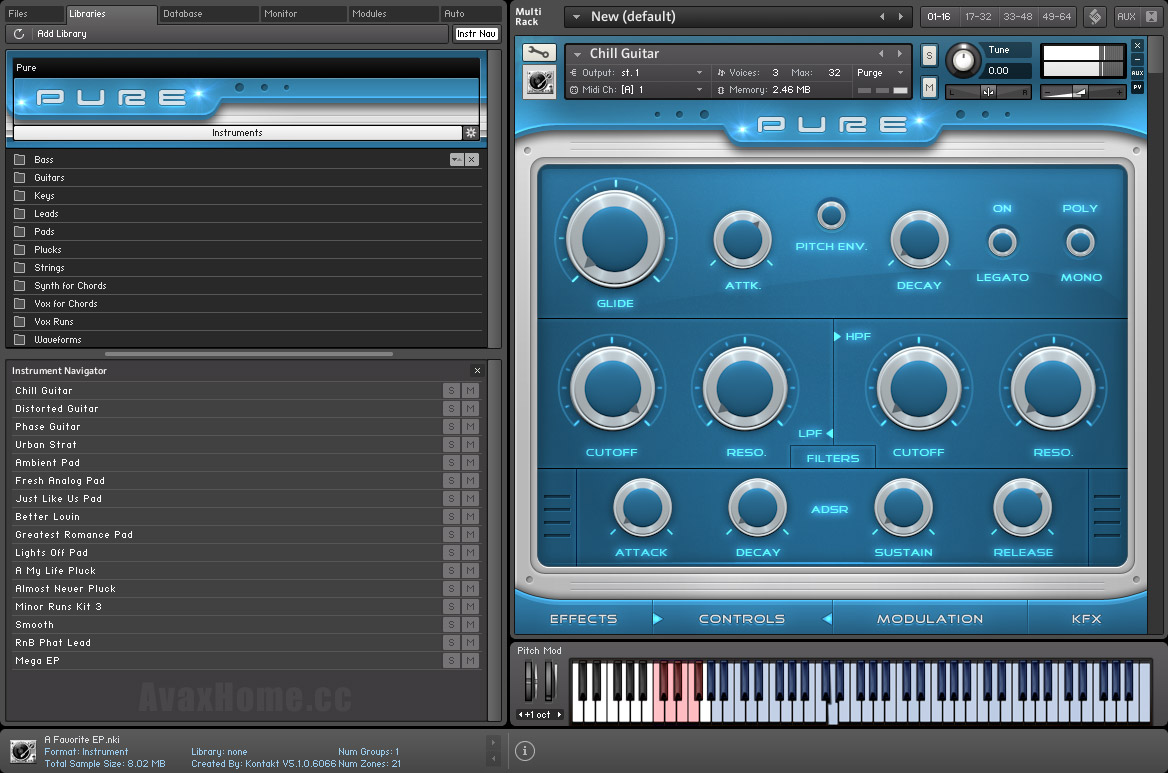Click the sort button in Bass row
Viewport: 1168px width, 773px height.
click(457, 159)
